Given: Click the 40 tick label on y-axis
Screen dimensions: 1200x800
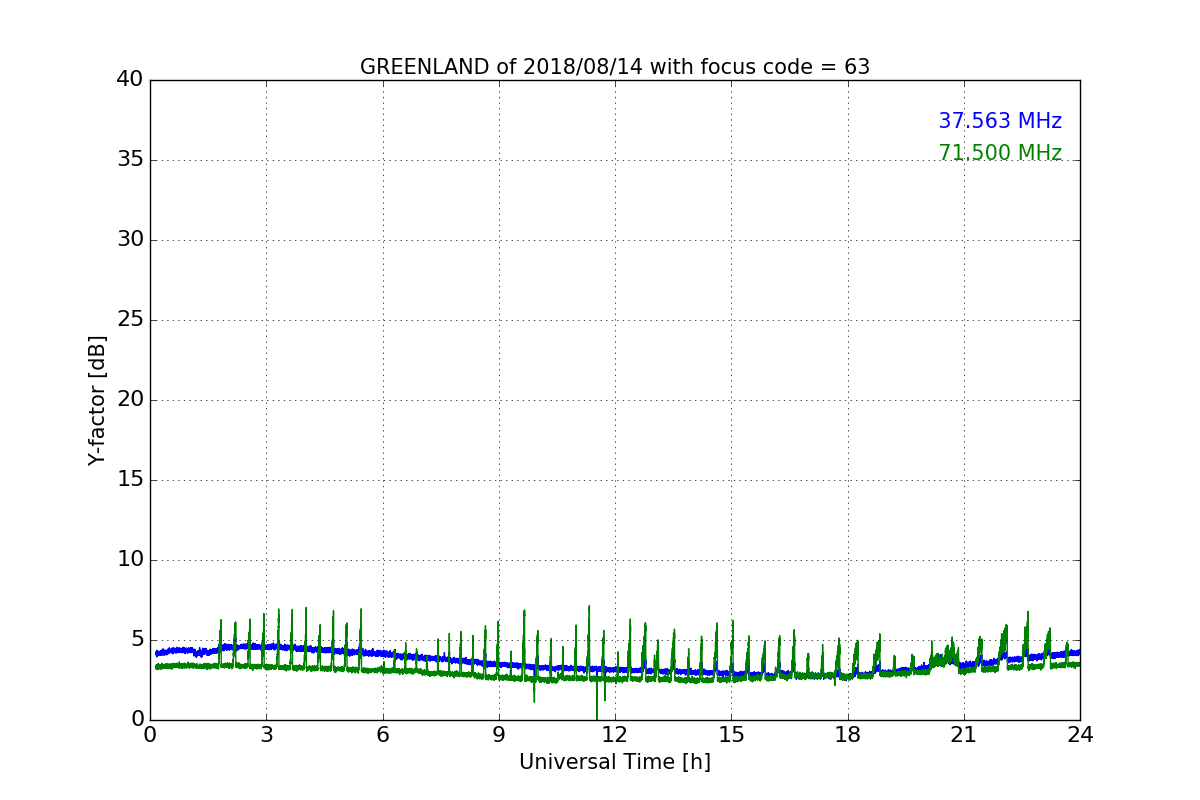Looking at the screenshot, I should (x=130, y=80).
